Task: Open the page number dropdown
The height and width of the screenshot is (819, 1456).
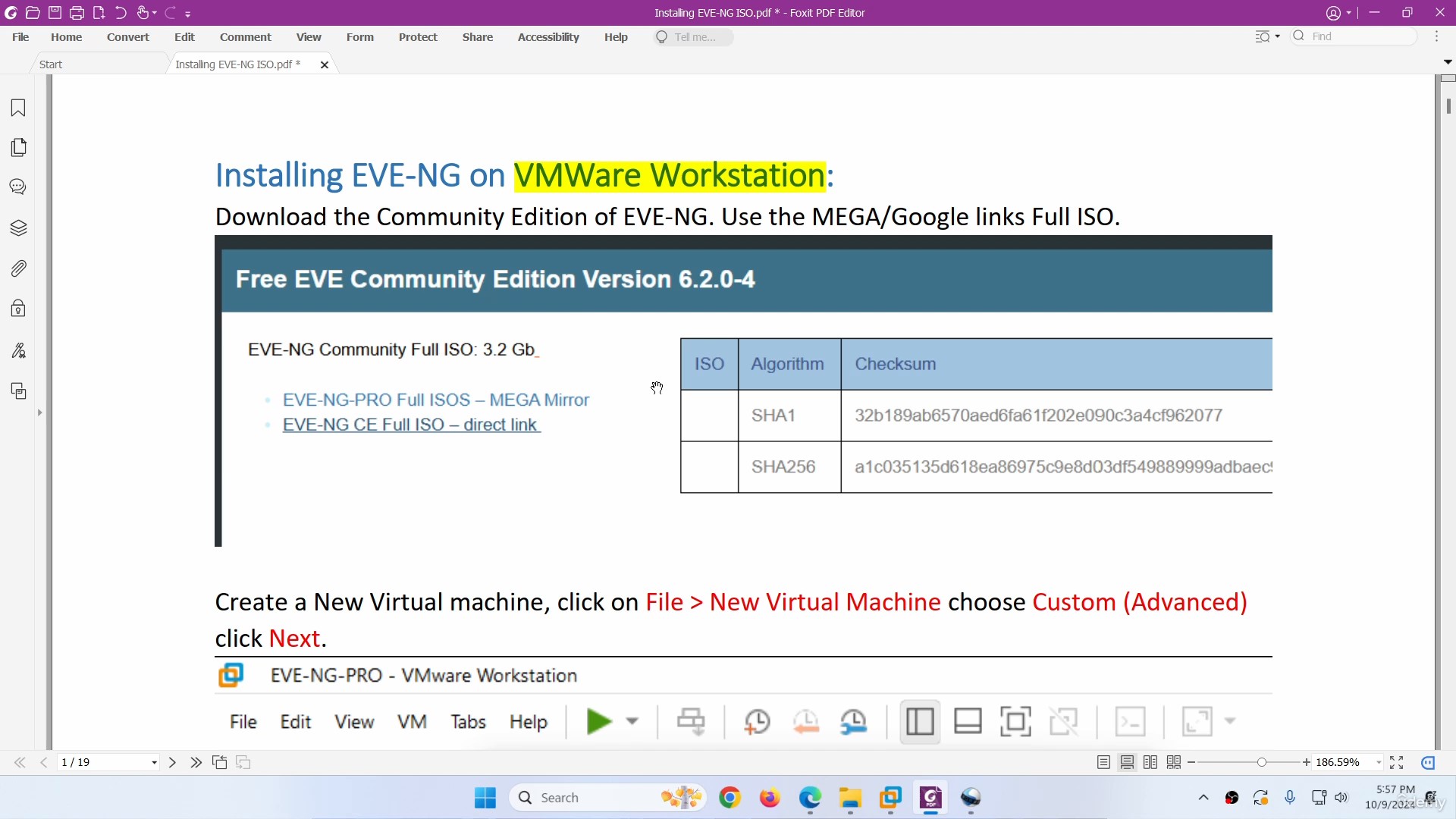Action: coord(155,763)
